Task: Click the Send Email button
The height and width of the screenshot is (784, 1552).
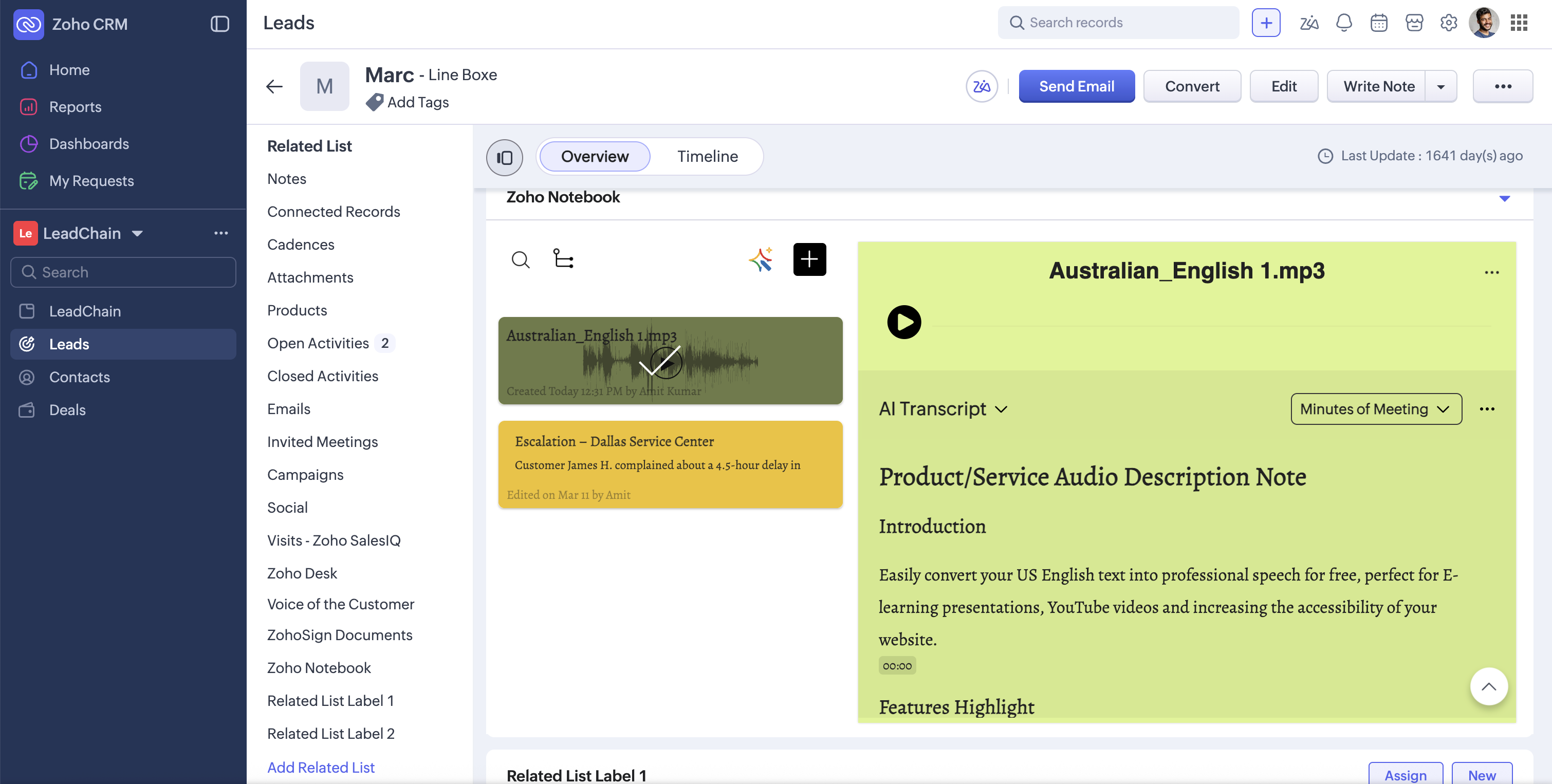Action: click(1076, 86)
